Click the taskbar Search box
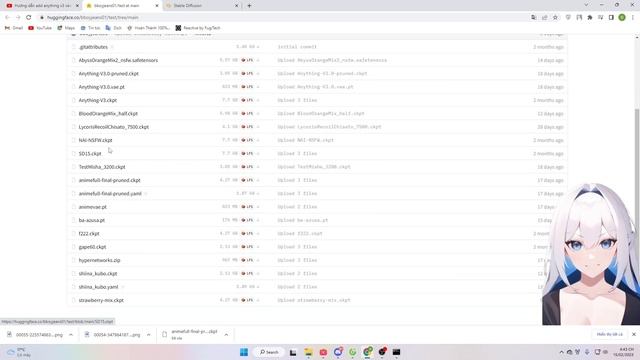Viewport: 640px width, 360px height. point(269,352)
